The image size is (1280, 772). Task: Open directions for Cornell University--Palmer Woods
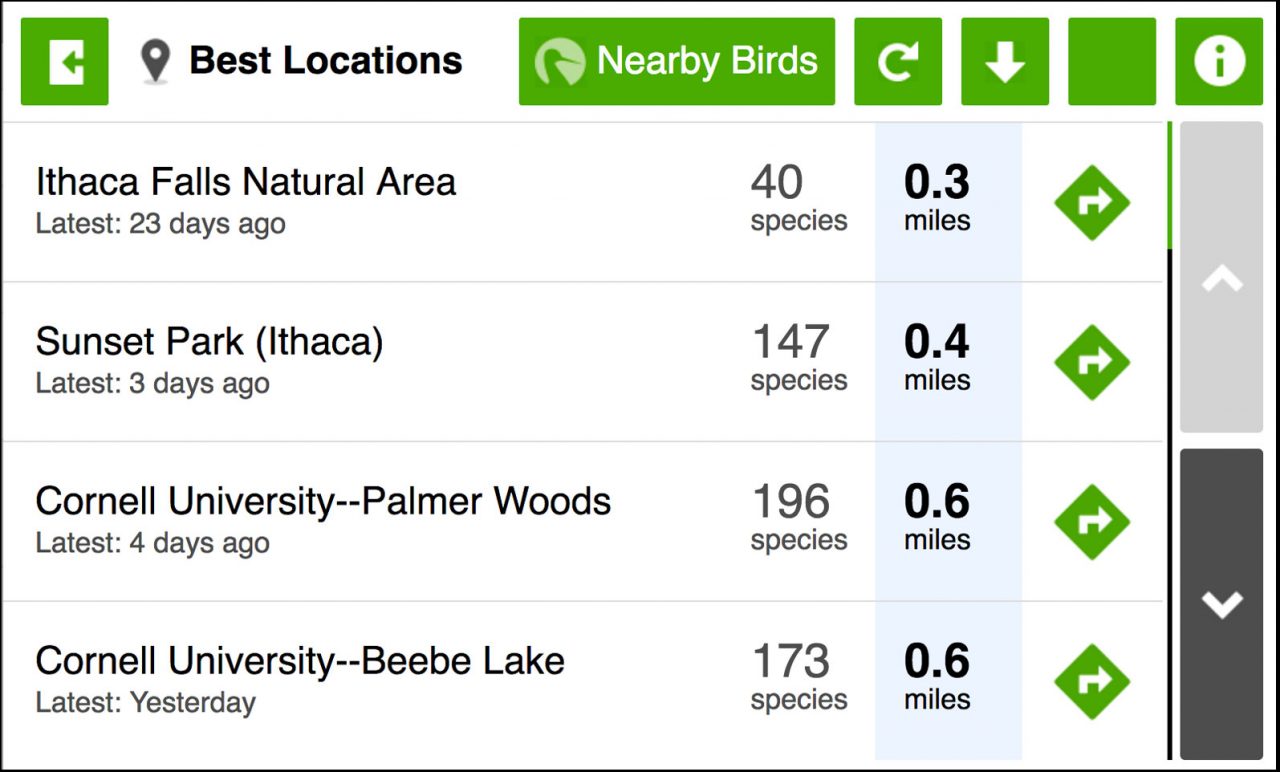coord(1091,520)
